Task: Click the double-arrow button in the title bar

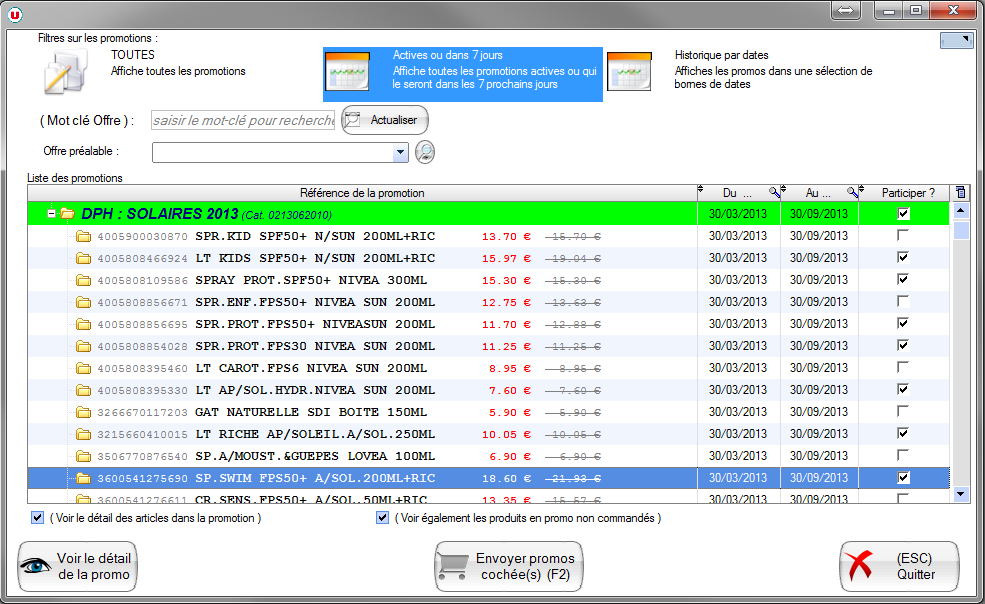Action: click(846, 11)
